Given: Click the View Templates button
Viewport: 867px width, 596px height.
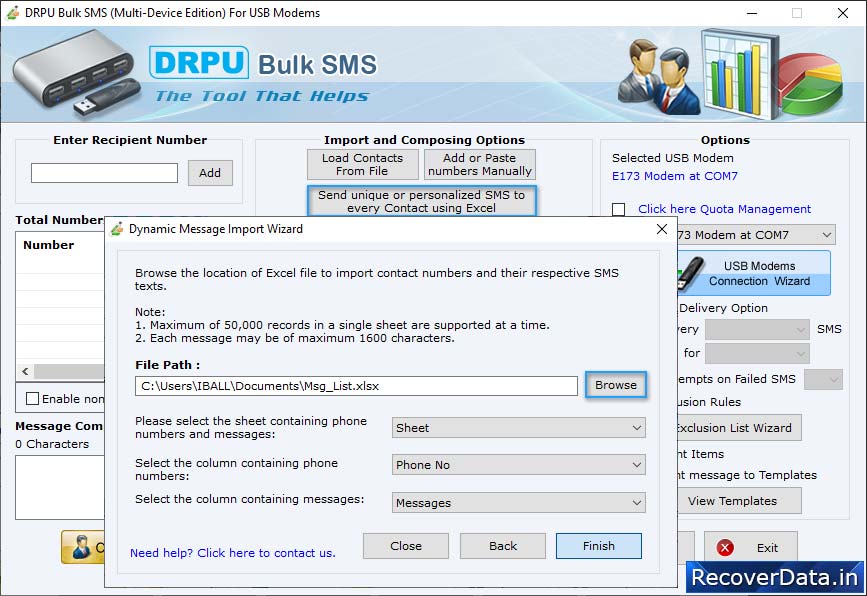Looking at the screenshot, I should (x=739, y=501).
